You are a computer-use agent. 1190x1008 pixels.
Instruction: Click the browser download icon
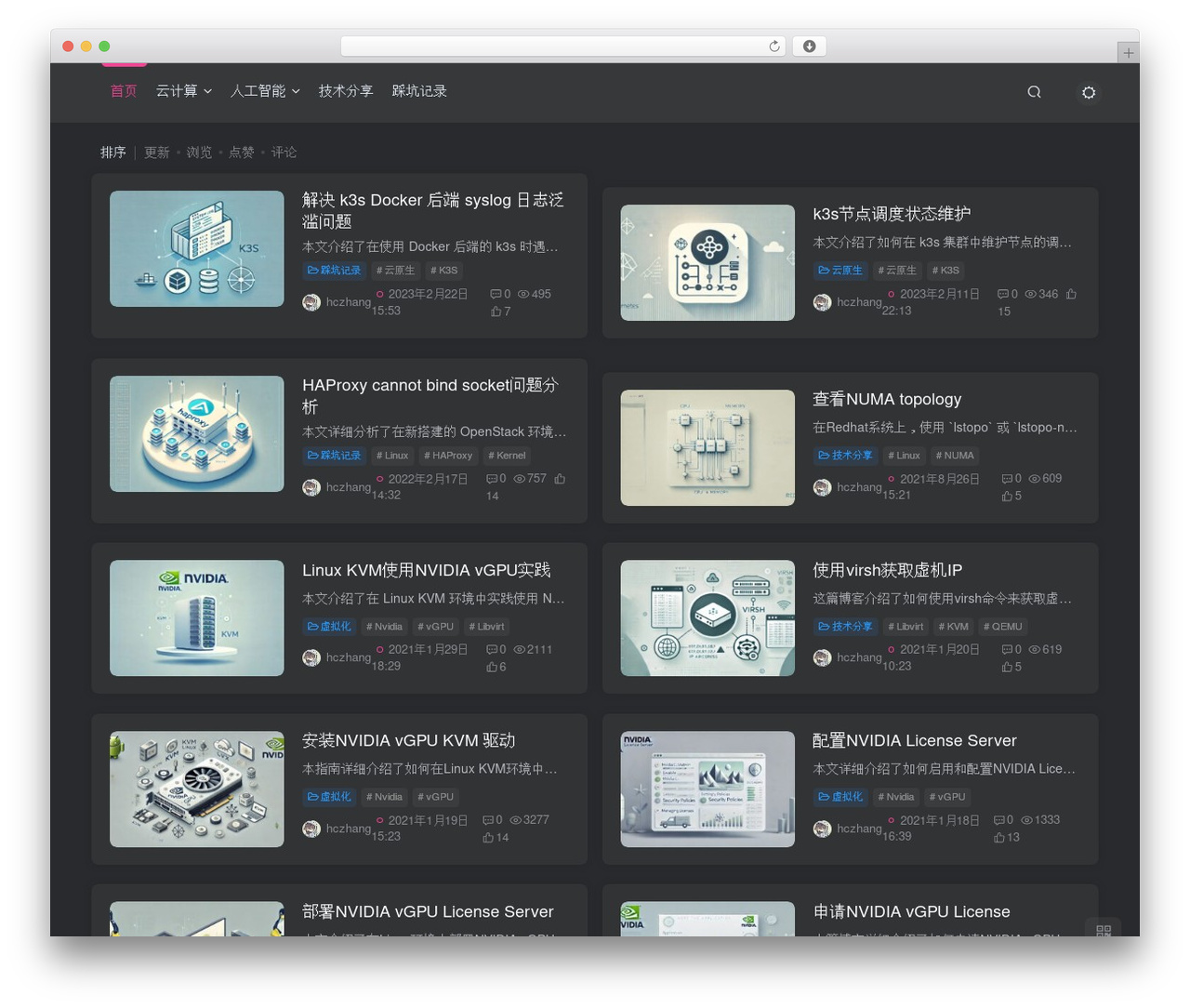coord(809,46)
